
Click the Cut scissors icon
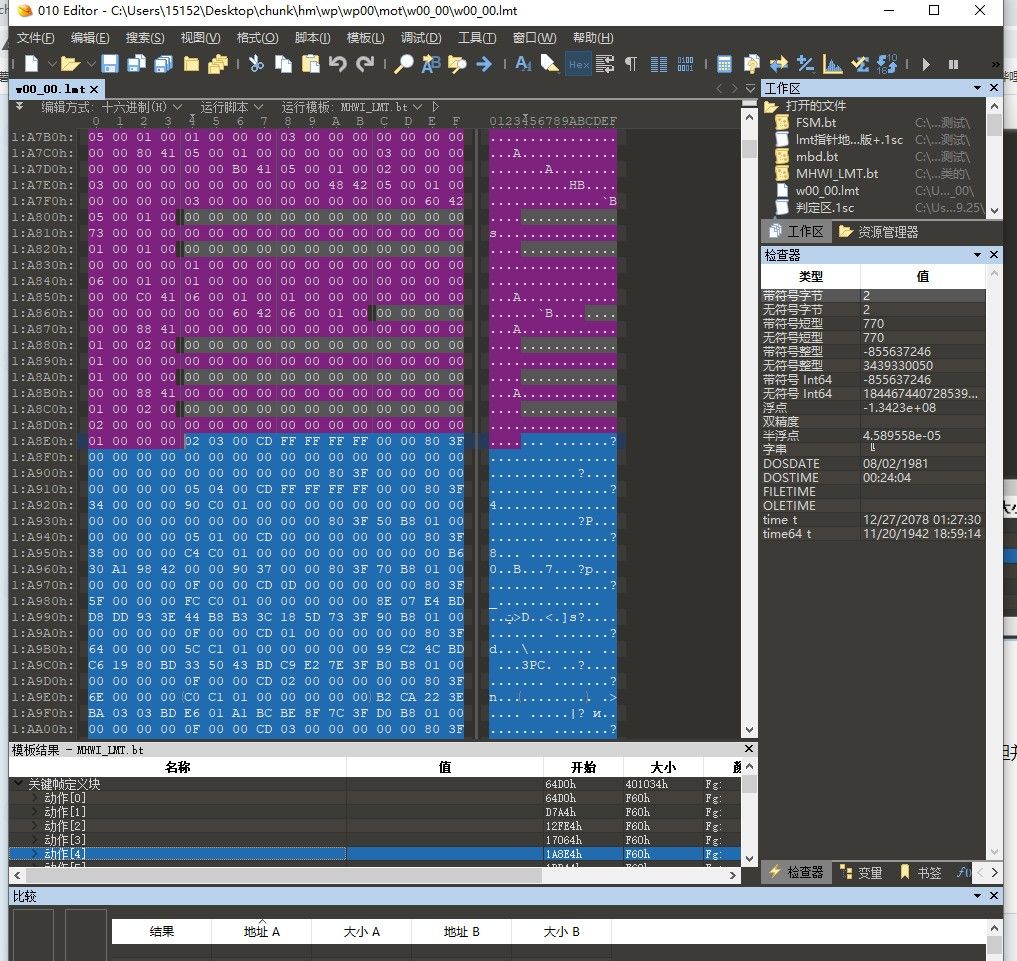click(x=256, y=64)
